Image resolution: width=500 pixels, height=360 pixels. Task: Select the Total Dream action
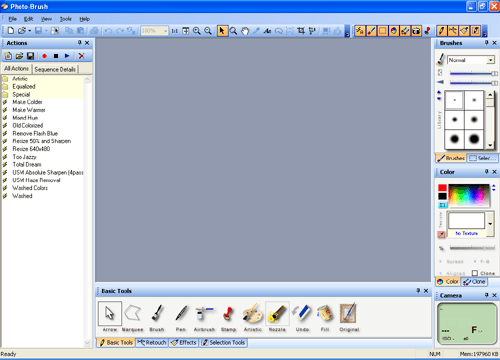(x=27, y=164)
